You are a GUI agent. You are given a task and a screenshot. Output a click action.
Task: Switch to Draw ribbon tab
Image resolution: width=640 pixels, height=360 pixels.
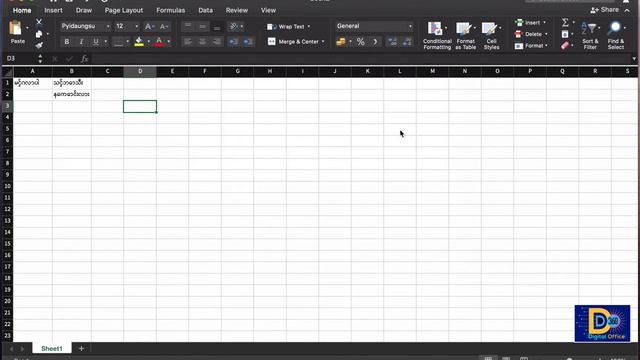tap(84, 10)
